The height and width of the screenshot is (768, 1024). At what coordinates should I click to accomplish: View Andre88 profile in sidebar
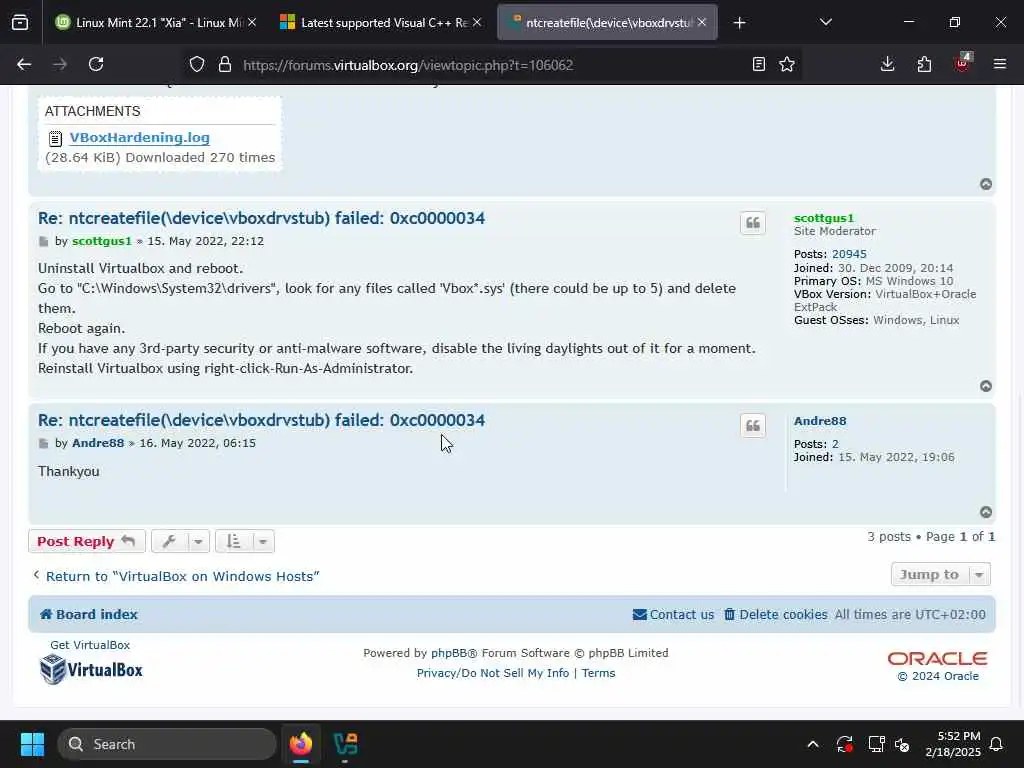[x=820, y=421]
